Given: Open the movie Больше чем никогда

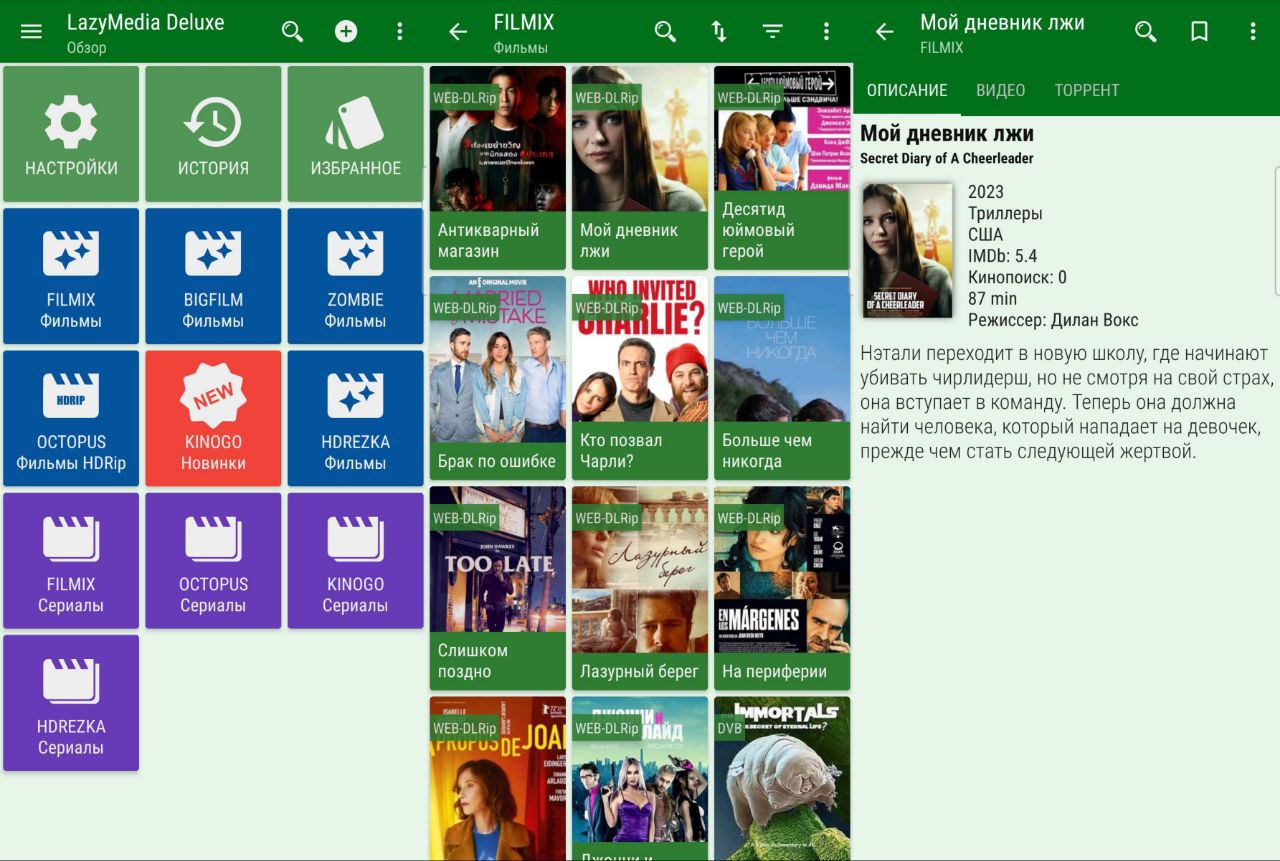Looking at the screenshot, I should click(x=782, y=378).
